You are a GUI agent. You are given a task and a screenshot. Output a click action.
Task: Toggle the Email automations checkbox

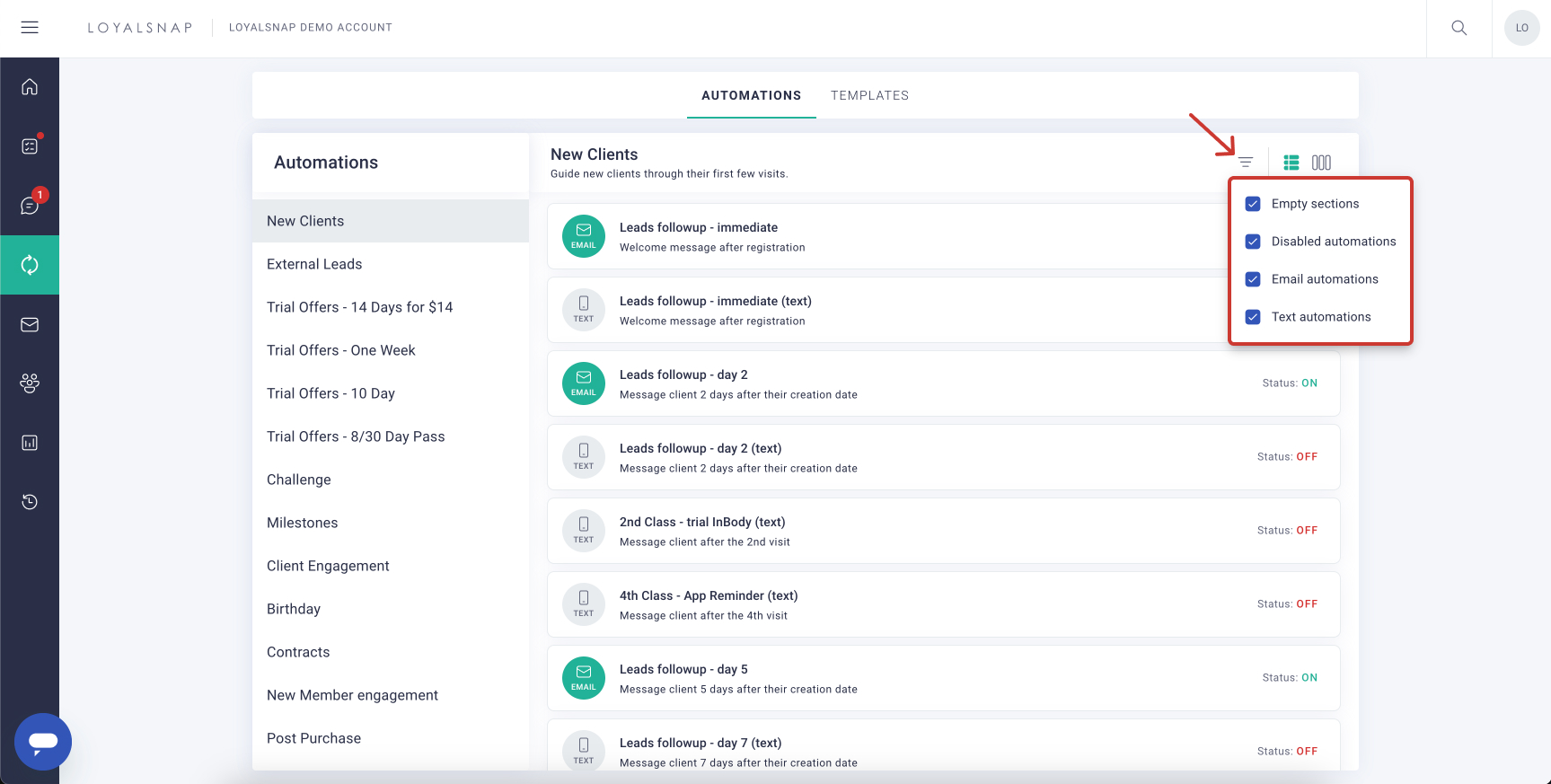pos(1253,279)
